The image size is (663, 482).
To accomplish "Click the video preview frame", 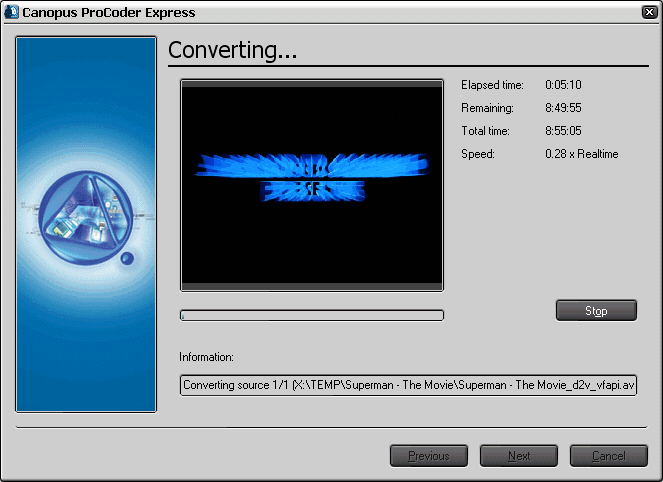I will (x=311, y=185).
